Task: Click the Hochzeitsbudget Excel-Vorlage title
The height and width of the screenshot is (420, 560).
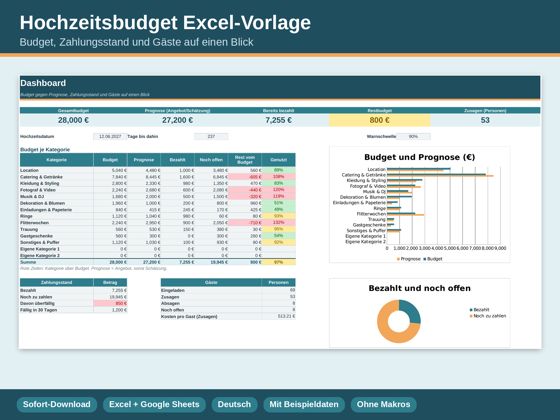Action: pyautogui.click(x=165, y=22)
